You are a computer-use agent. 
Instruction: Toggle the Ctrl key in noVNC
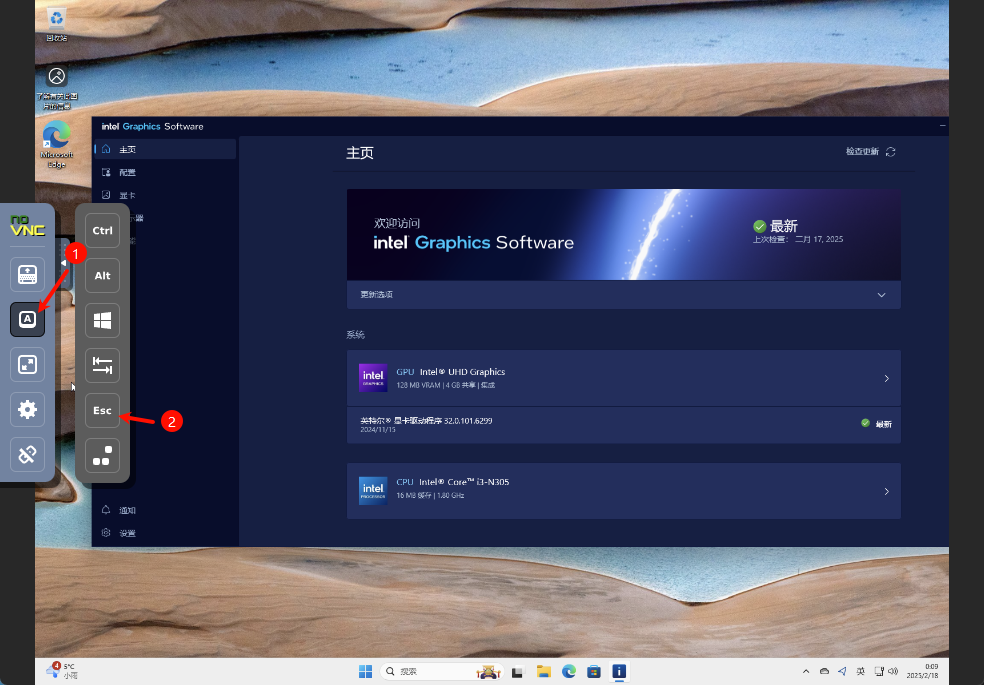102,230
